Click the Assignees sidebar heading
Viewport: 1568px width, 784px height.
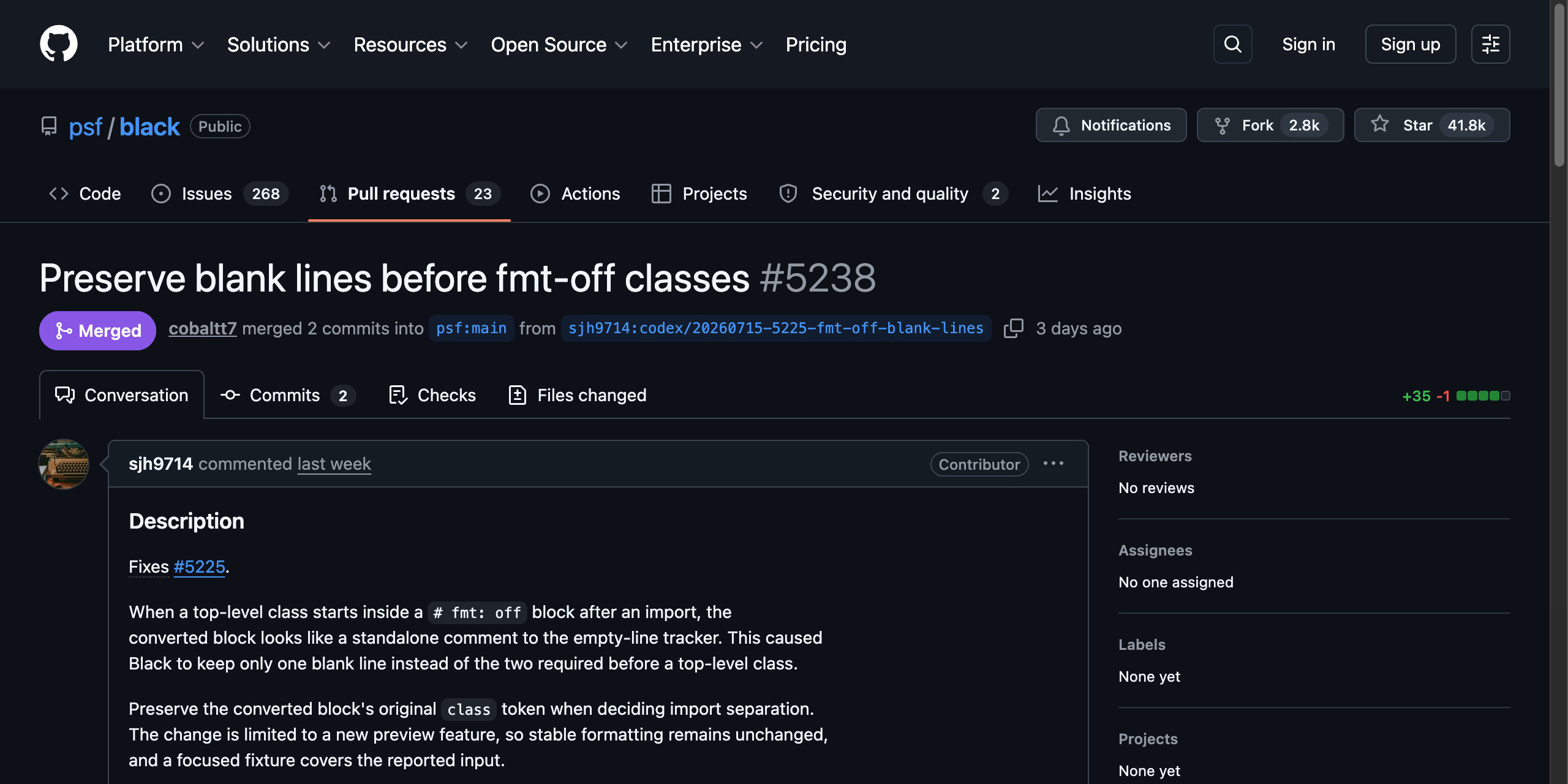1155,550
